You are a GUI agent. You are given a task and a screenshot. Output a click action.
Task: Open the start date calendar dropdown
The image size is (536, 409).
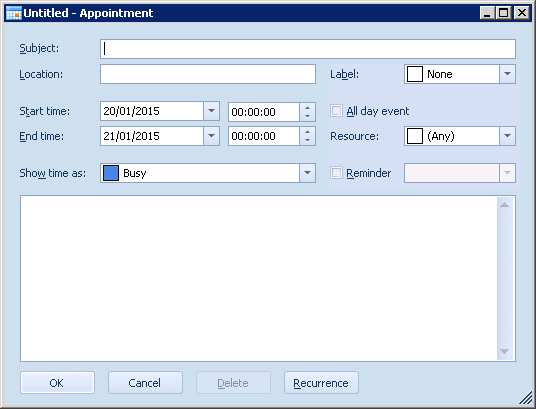click(212, 111)
